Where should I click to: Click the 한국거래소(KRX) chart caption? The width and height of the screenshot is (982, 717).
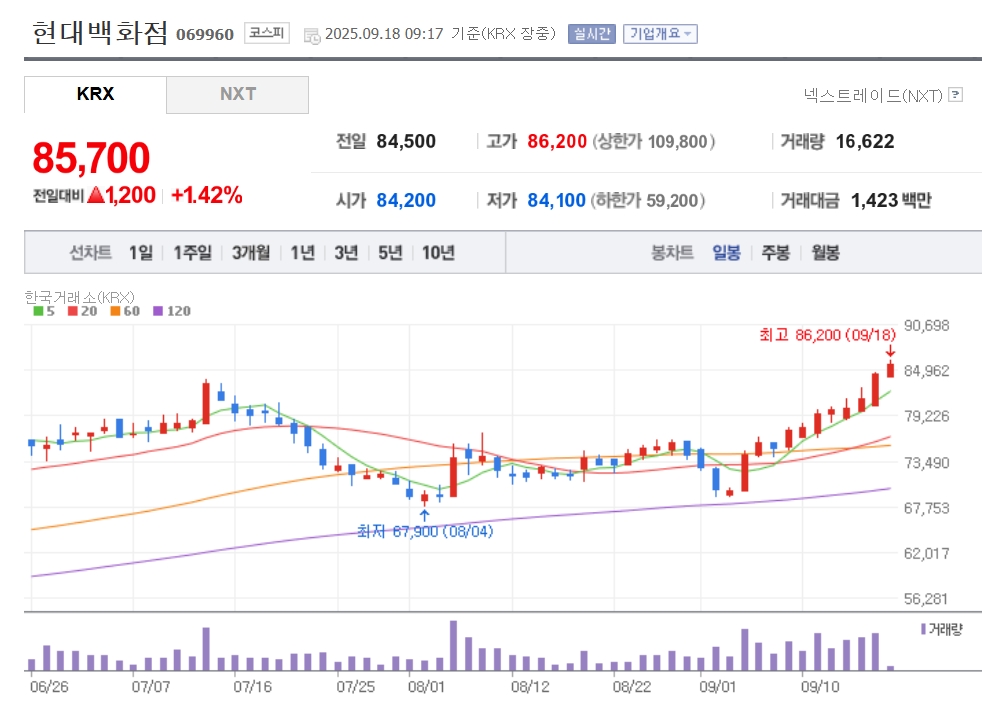tap(80, 297)
